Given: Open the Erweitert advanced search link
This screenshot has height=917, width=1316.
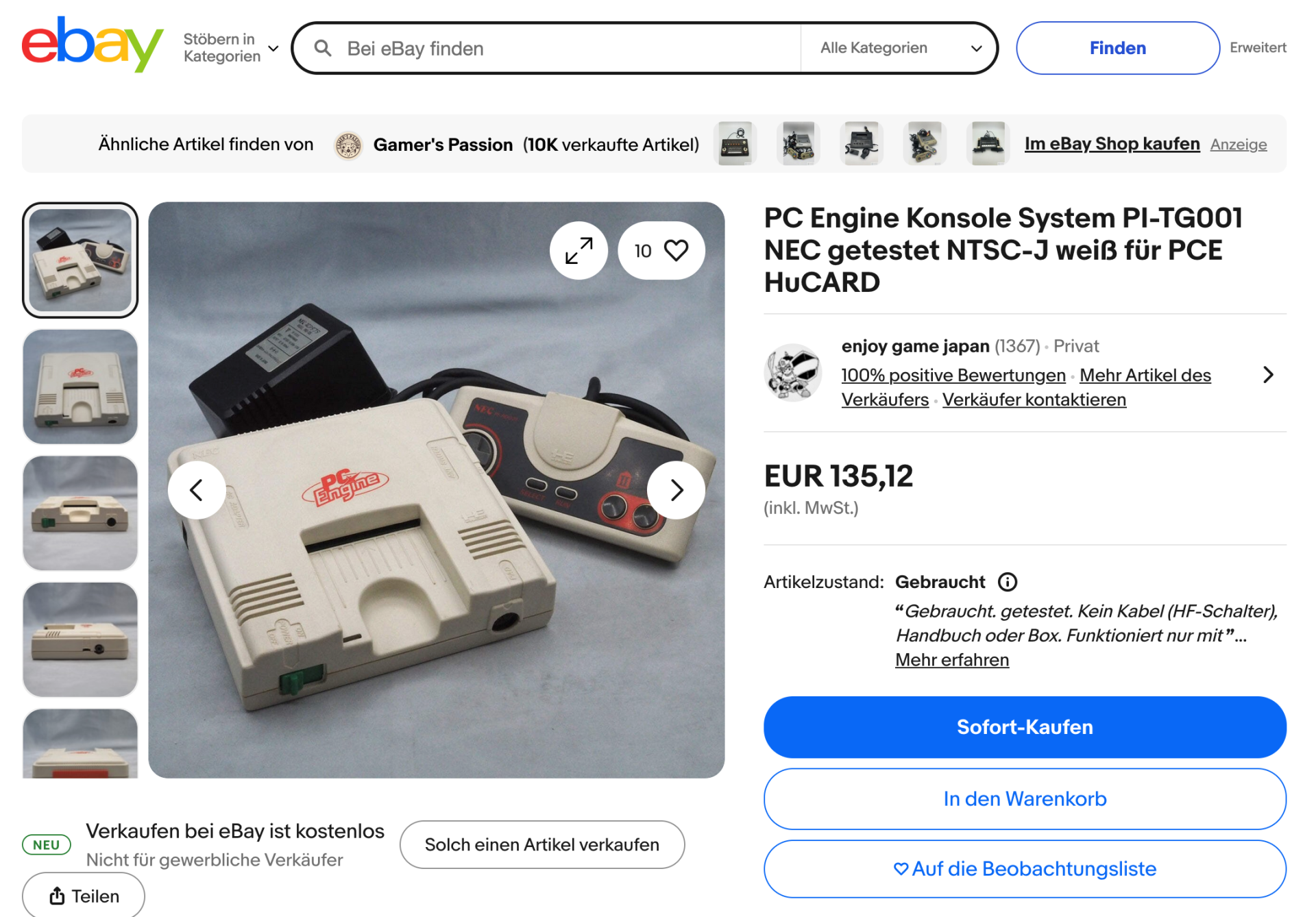Looking at the screenshot, I should point(1258,48).
